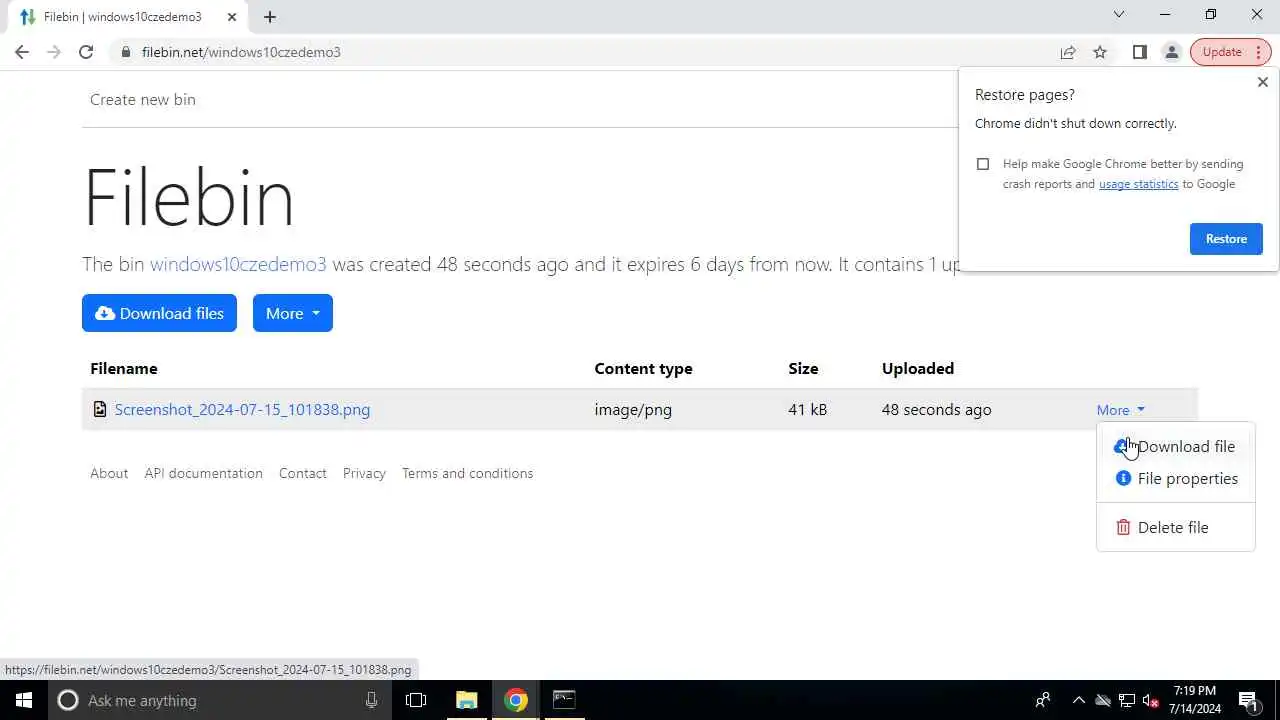Image resolution: width=1280 pixels, height=720 pixels.
Task: Dismiss the Restore pages popup with X
Action: (x=1262, y=82)
